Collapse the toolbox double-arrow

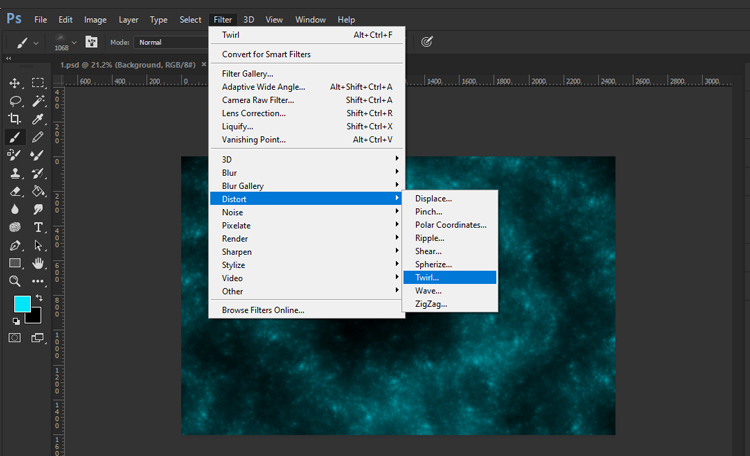coord(9,58)
